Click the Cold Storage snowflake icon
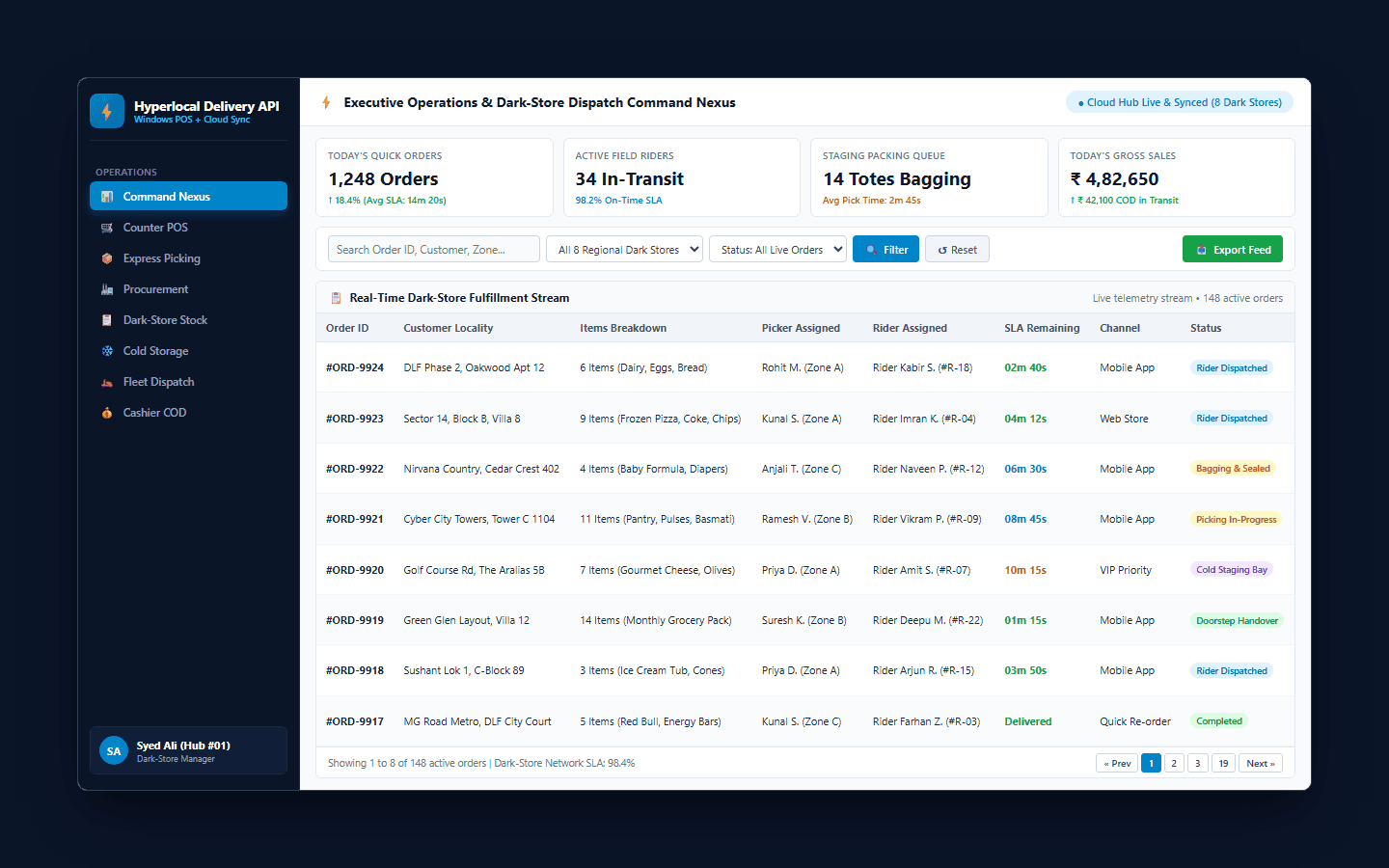This screenshot has height=868, width=1389. click(107, 351)
